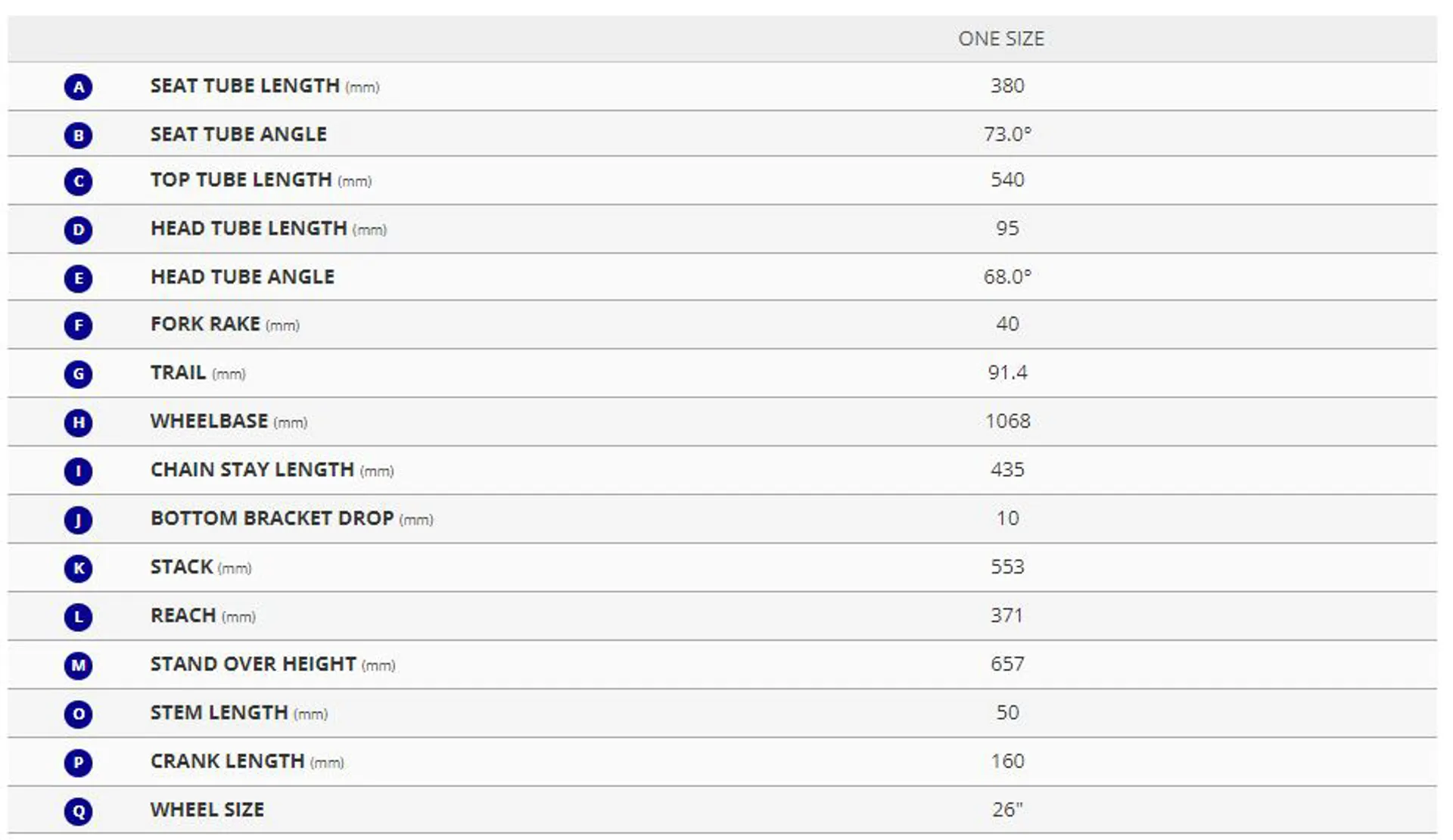The image size is (1453, 840).
Task: Click the F icon for Fork Rake
Action: point(78,326)
